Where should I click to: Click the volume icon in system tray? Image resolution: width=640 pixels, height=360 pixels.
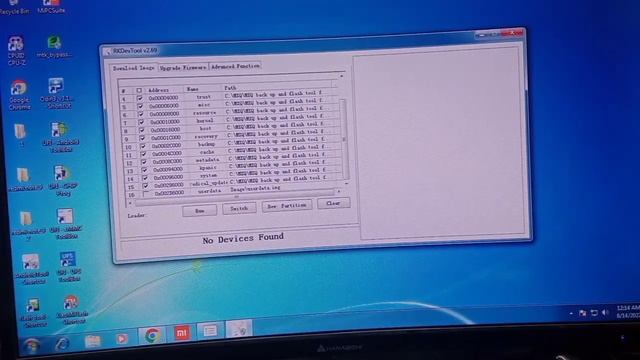click(605, 312)
